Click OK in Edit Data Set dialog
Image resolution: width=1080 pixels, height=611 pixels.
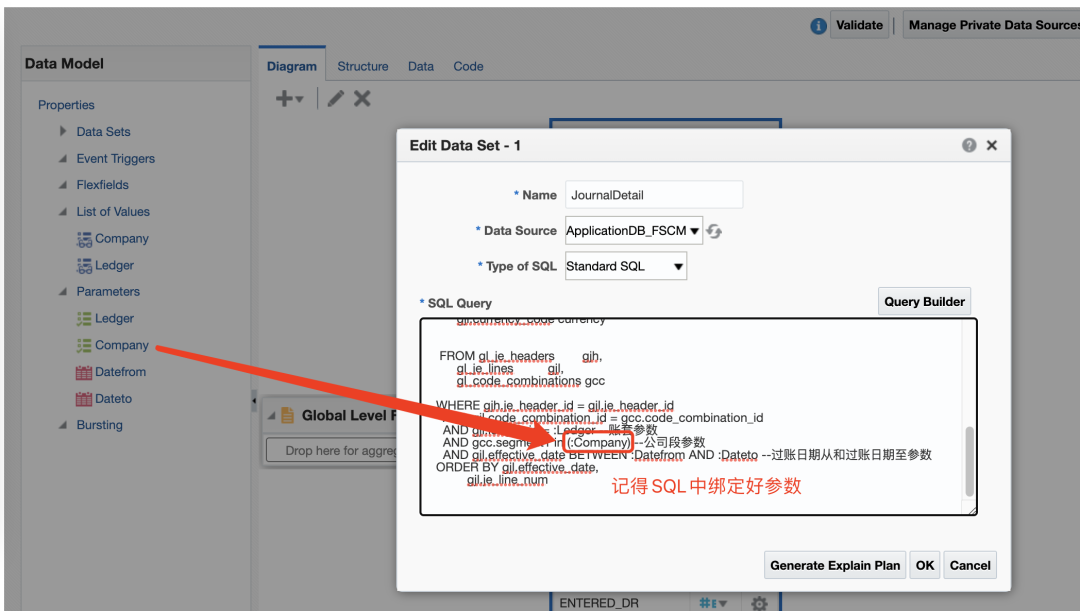[924, 566]
